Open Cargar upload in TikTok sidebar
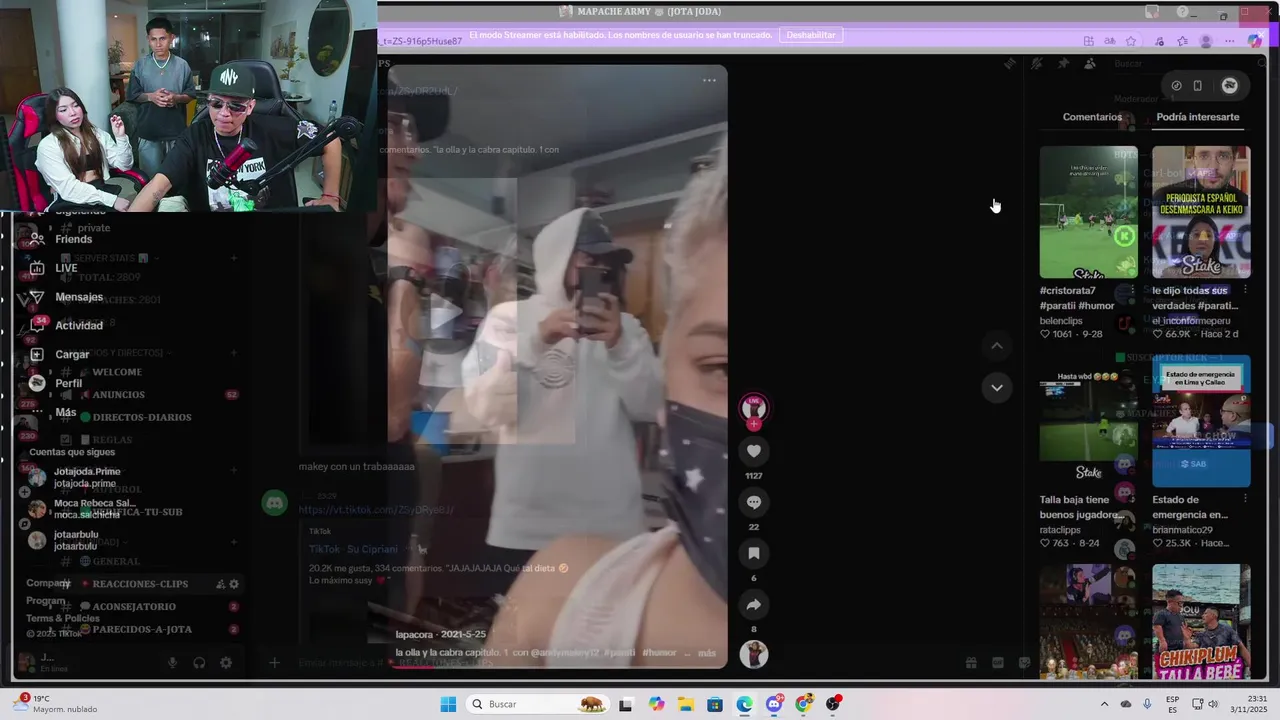The width and height of the screenshot is (1280, 720). [x=60, y=354]
